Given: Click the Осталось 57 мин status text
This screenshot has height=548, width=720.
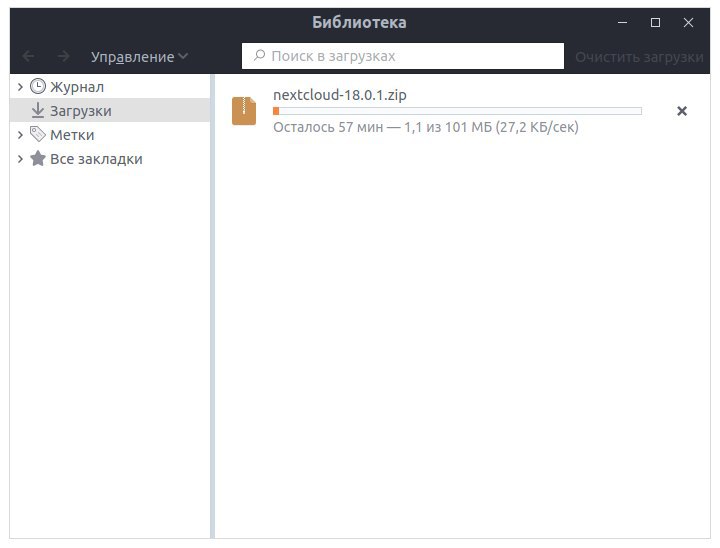Looking at the screenshot, I should tap(426, 127).
